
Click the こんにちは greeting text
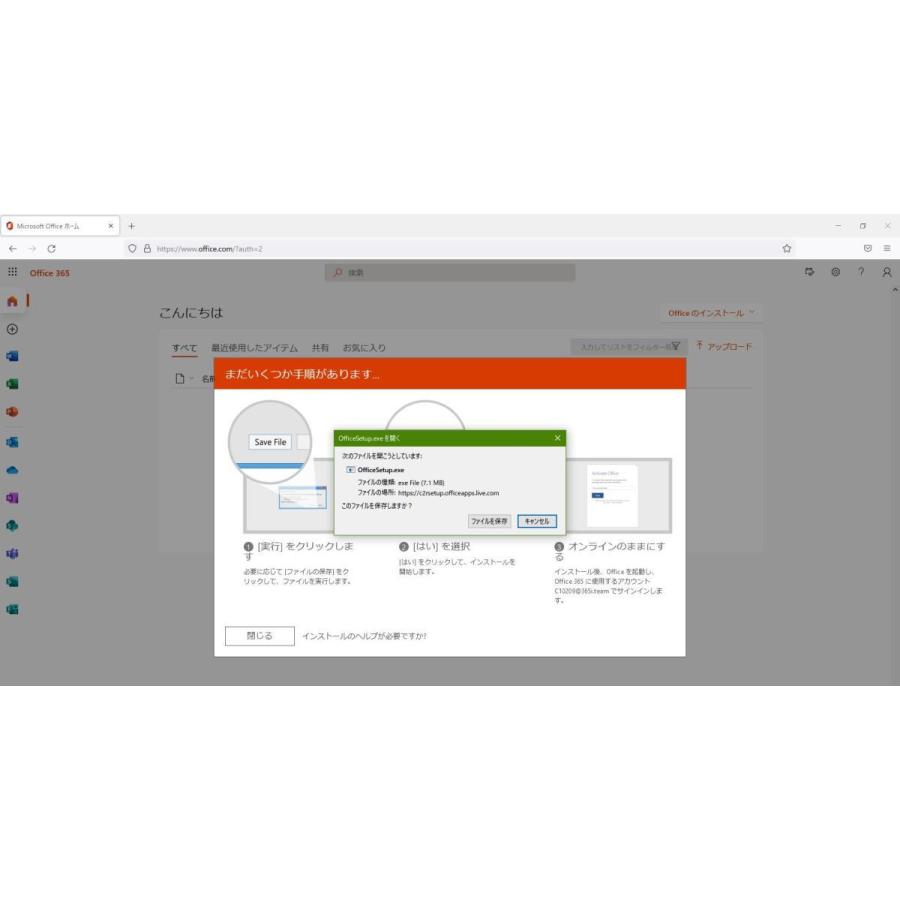[x=191, y=313]
